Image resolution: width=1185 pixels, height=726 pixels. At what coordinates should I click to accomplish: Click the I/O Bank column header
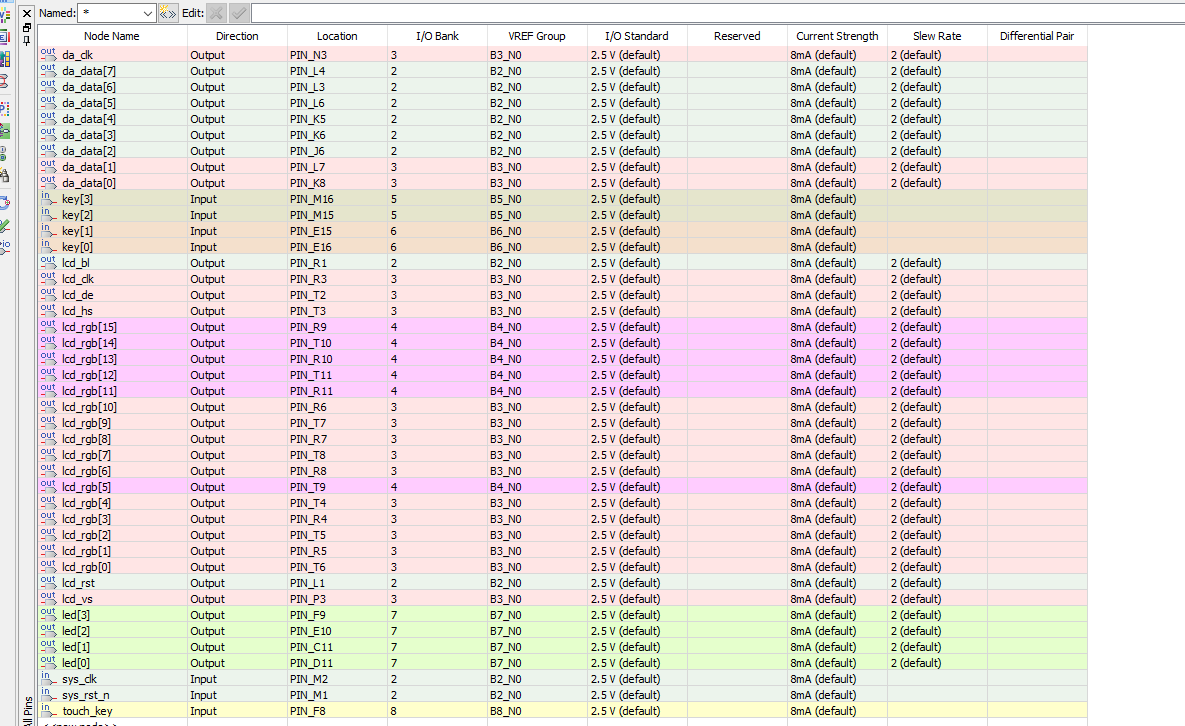pyautogui.click(x=438, y=36)
